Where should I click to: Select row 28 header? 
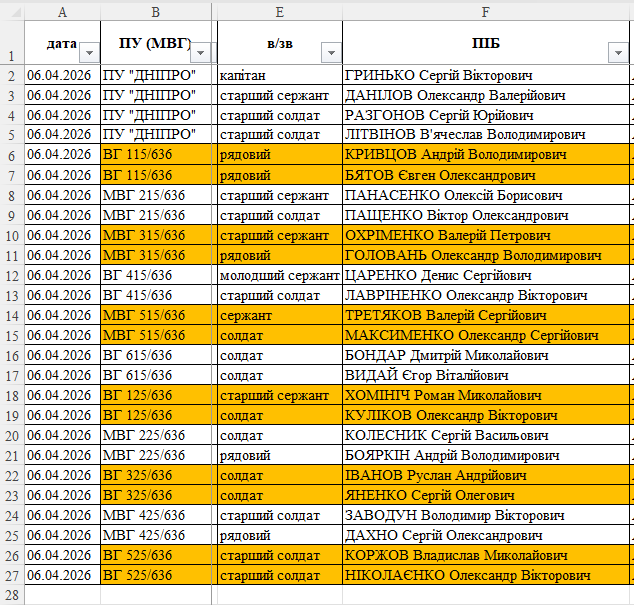click(12, 595)
